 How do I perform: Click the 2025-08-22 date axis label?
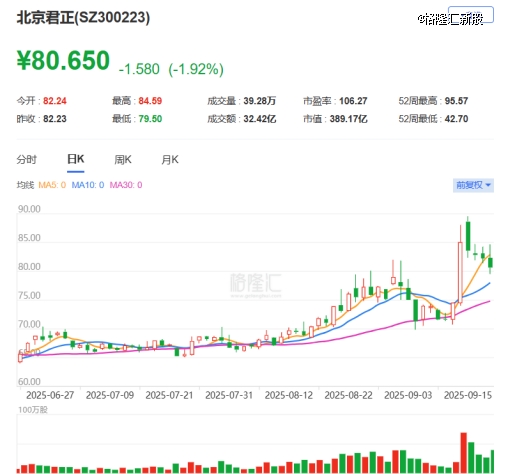click(348, 395)
